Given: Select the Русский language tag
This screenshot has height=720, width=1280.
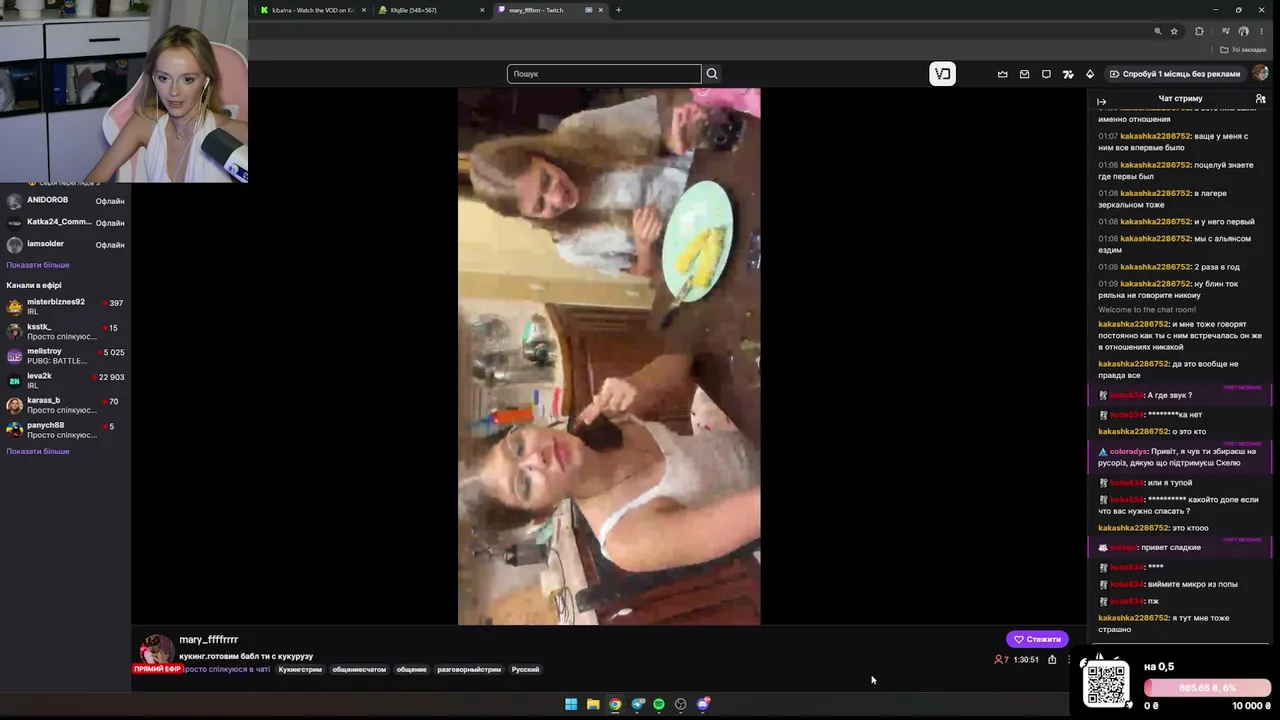Looking at the screenshot, I should coord(525,669).
